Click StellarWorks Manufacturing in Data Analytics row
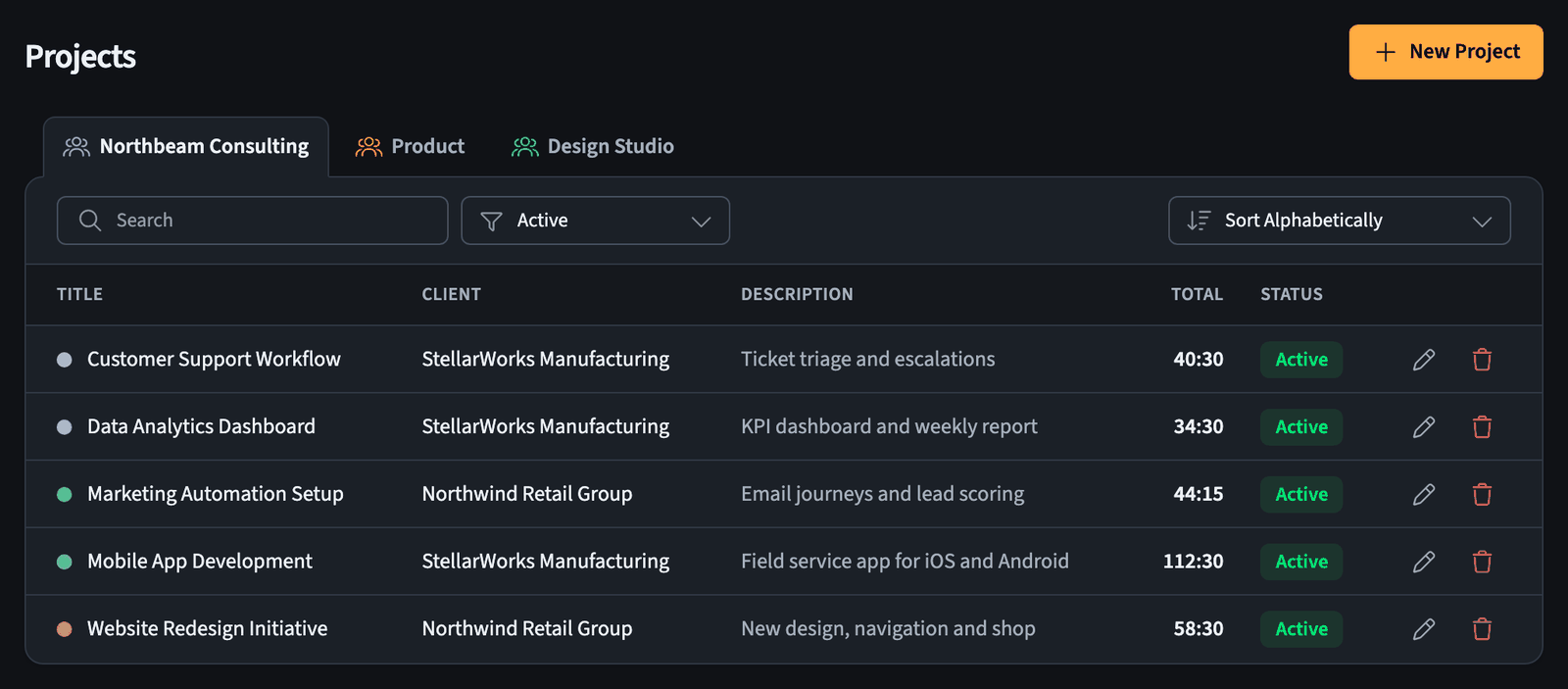Image resolution: width=1568 pixels, height=689 pixels. click(x=546, y=426)
